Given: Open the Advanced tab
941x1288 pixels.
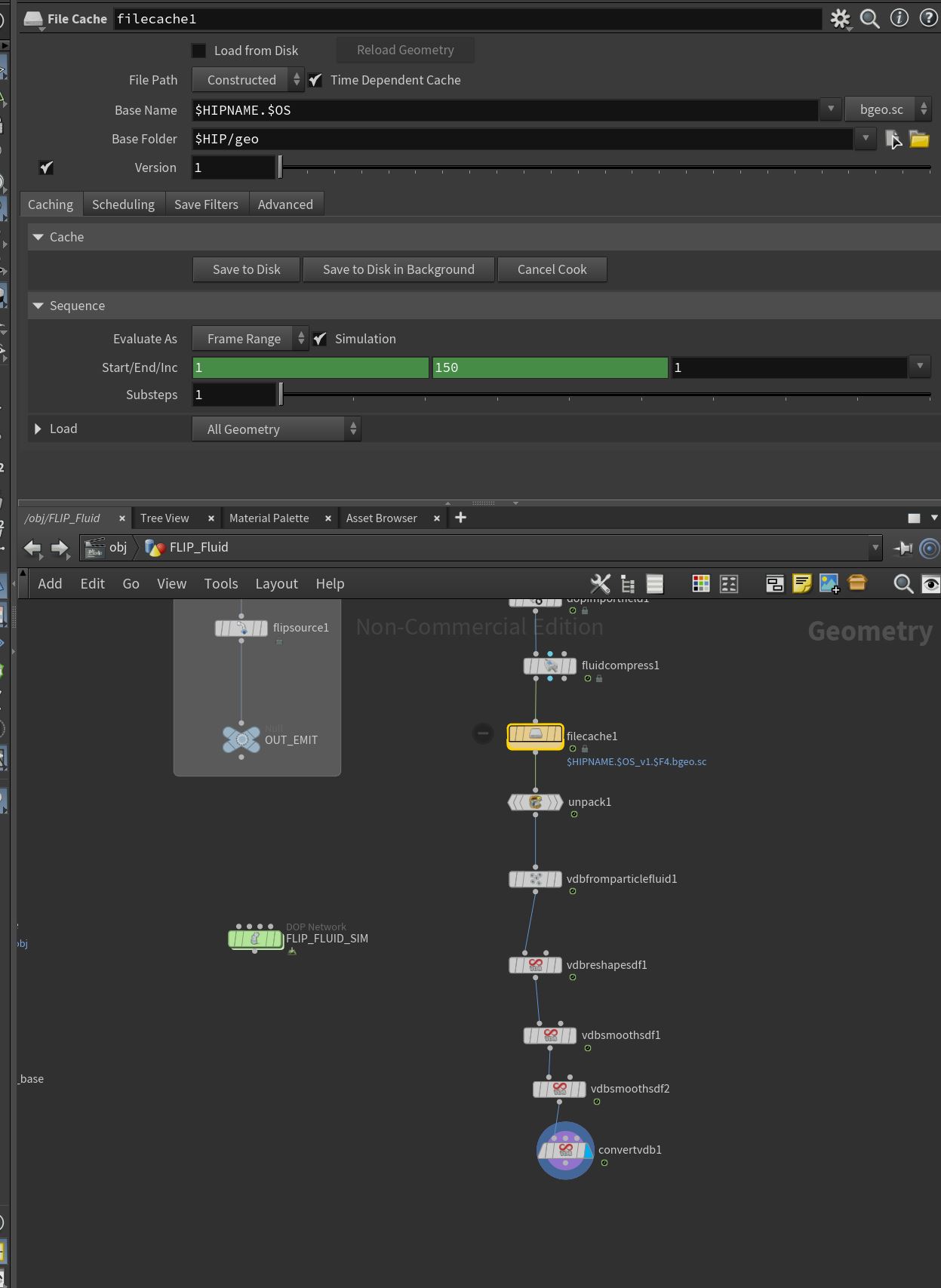Looking at the screenshot, I should click(285, 204).
